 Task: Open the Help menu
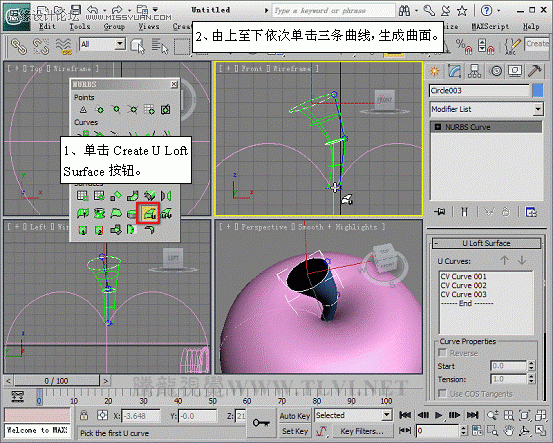coord(531,26)
